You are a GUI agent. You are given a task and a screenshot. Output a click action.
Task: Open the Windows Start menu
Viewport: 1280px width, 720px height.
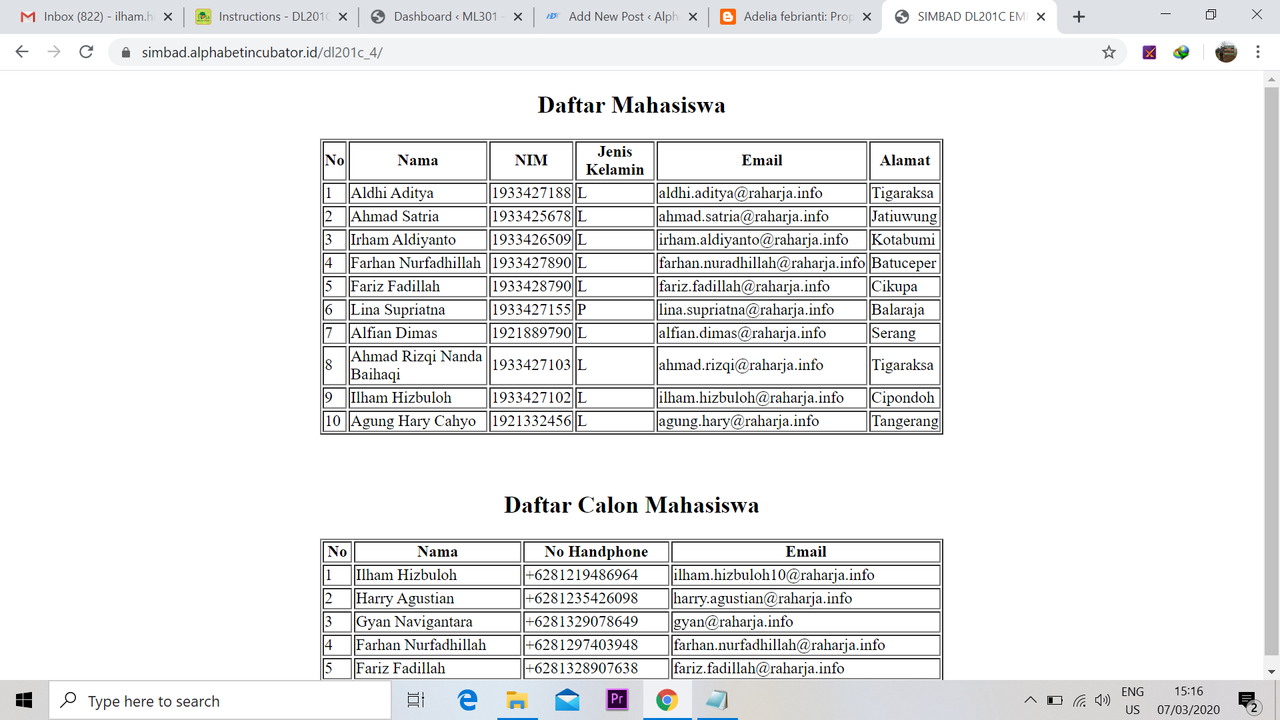(24, 700)
